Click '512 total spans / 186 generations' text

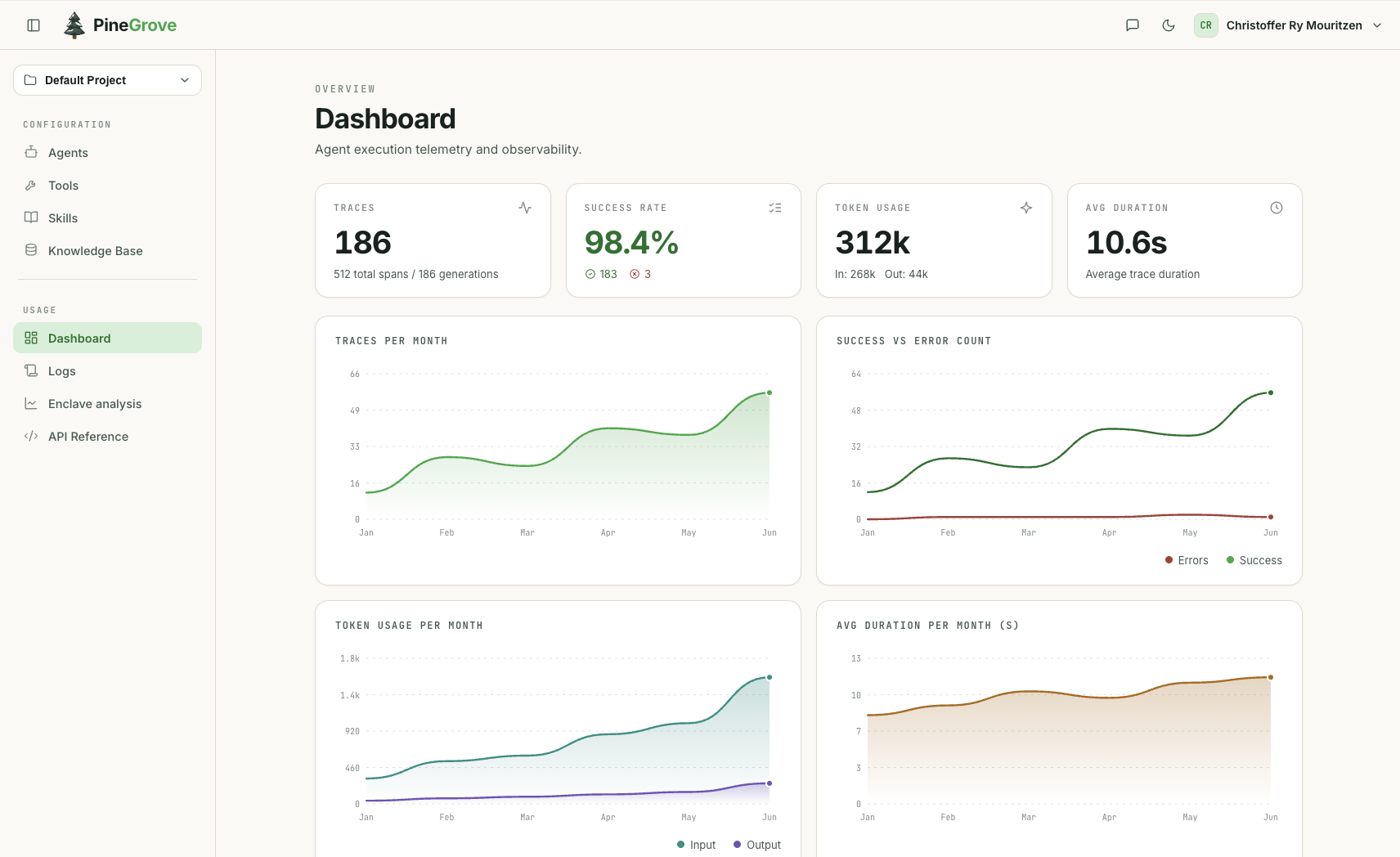pos(416,274)
